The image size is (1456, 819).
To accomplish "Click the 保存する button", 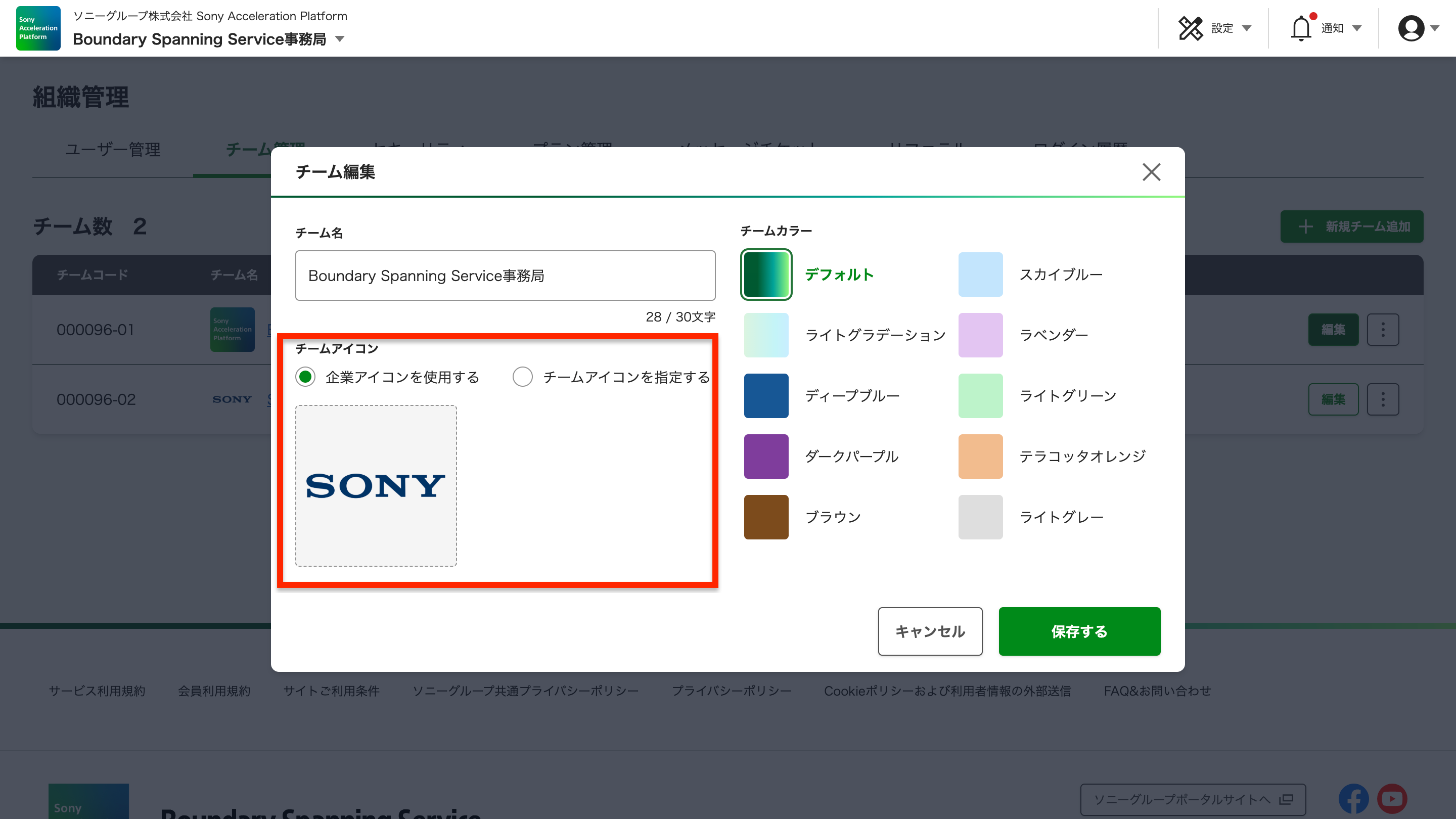I will click(x=1079, y=631).
